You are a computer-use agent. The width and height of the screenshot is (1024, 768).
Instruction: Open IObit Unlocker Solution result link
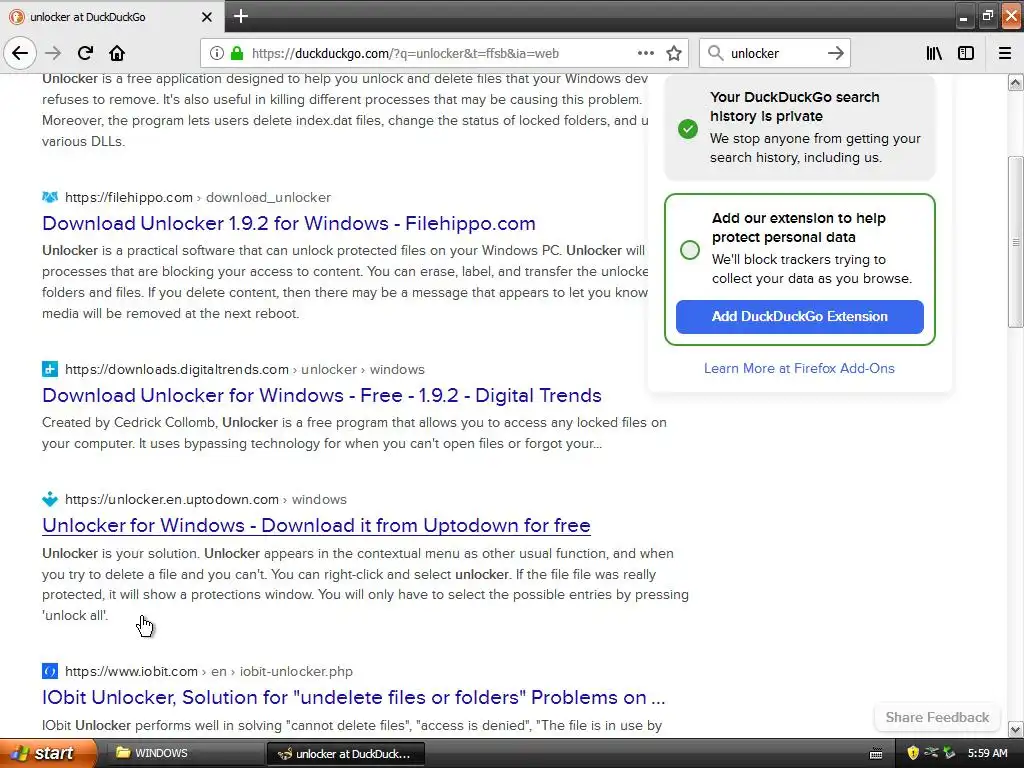coord(353,697)
